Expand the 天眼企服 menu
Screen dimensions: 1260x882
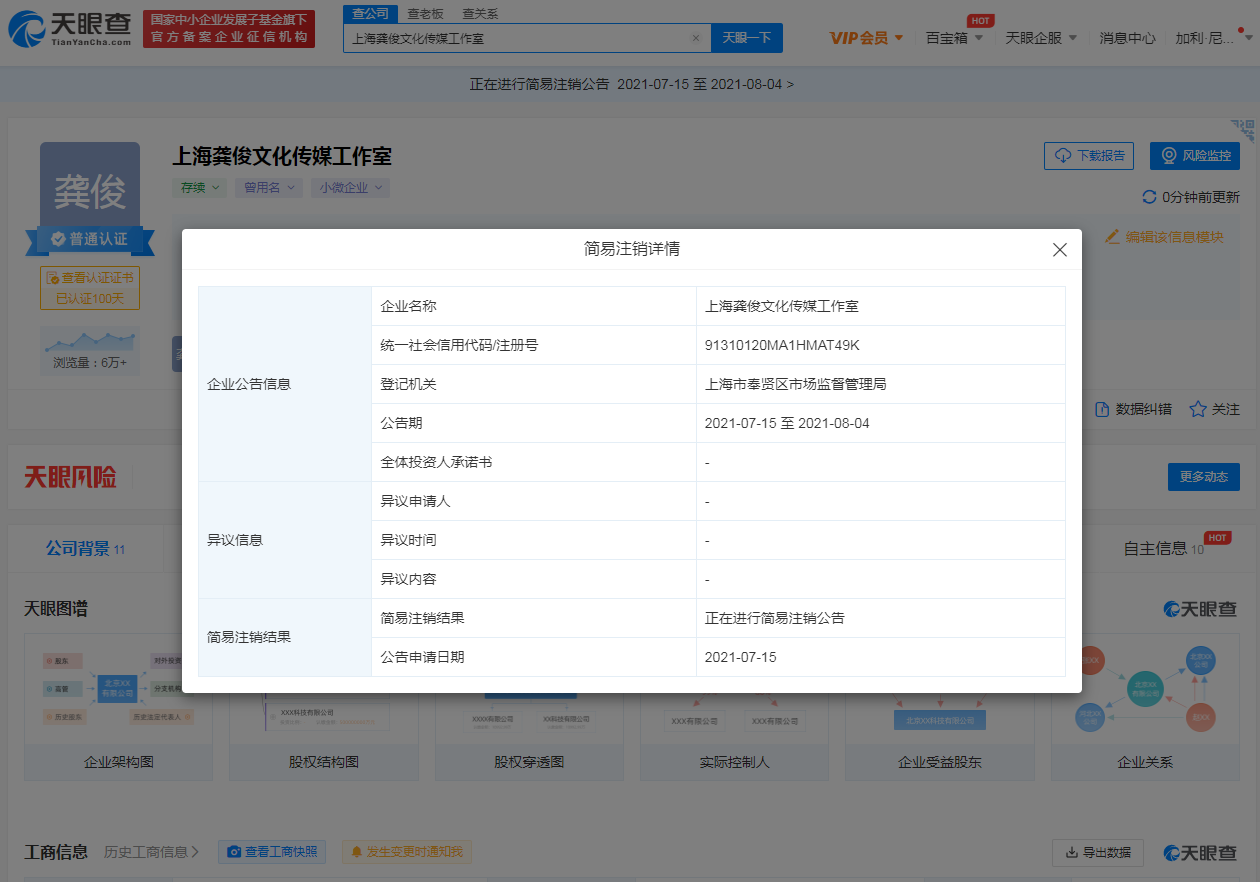[x=1041, y=38]
